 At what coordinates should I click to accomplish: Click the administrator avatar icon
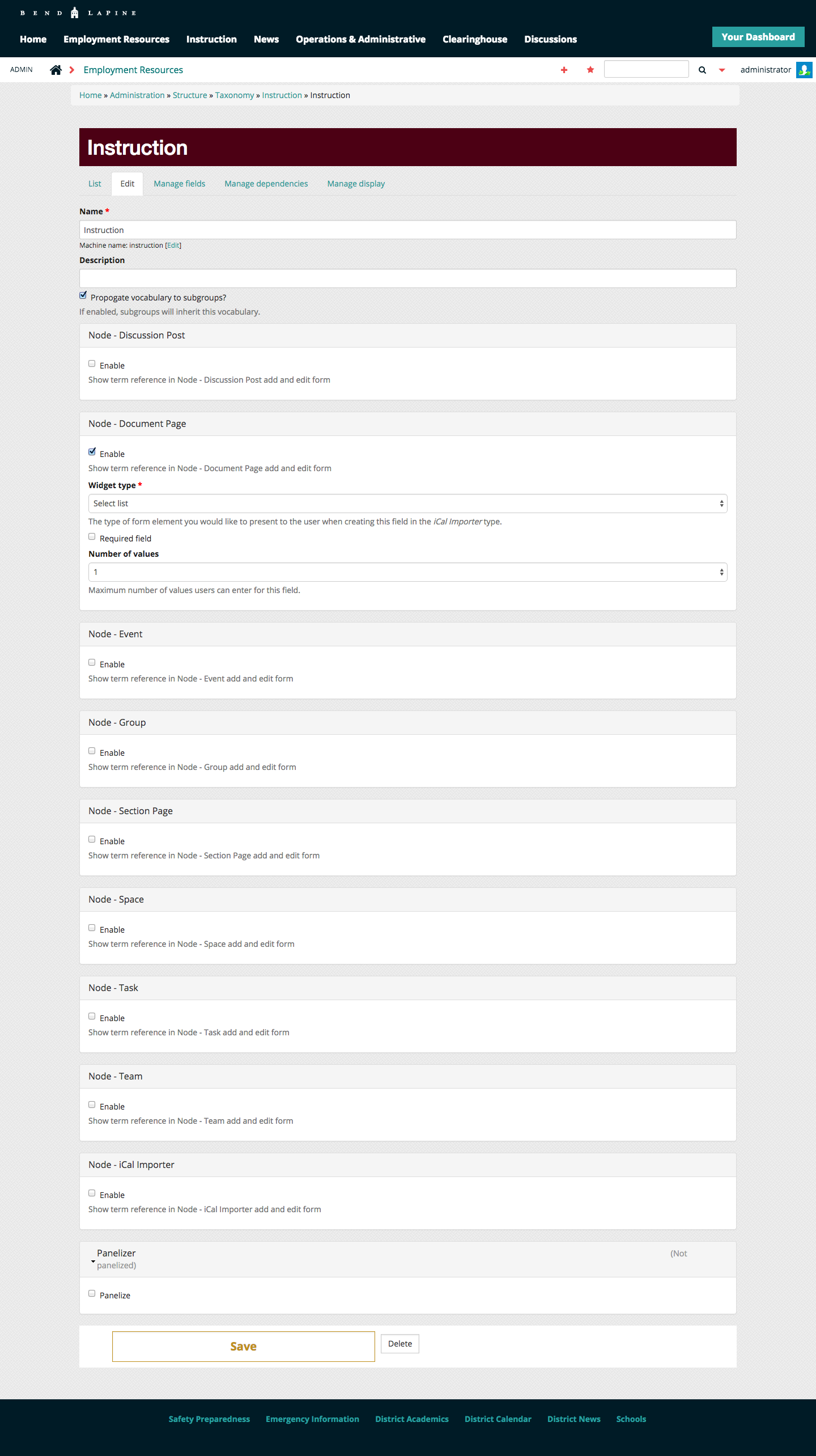804,70
